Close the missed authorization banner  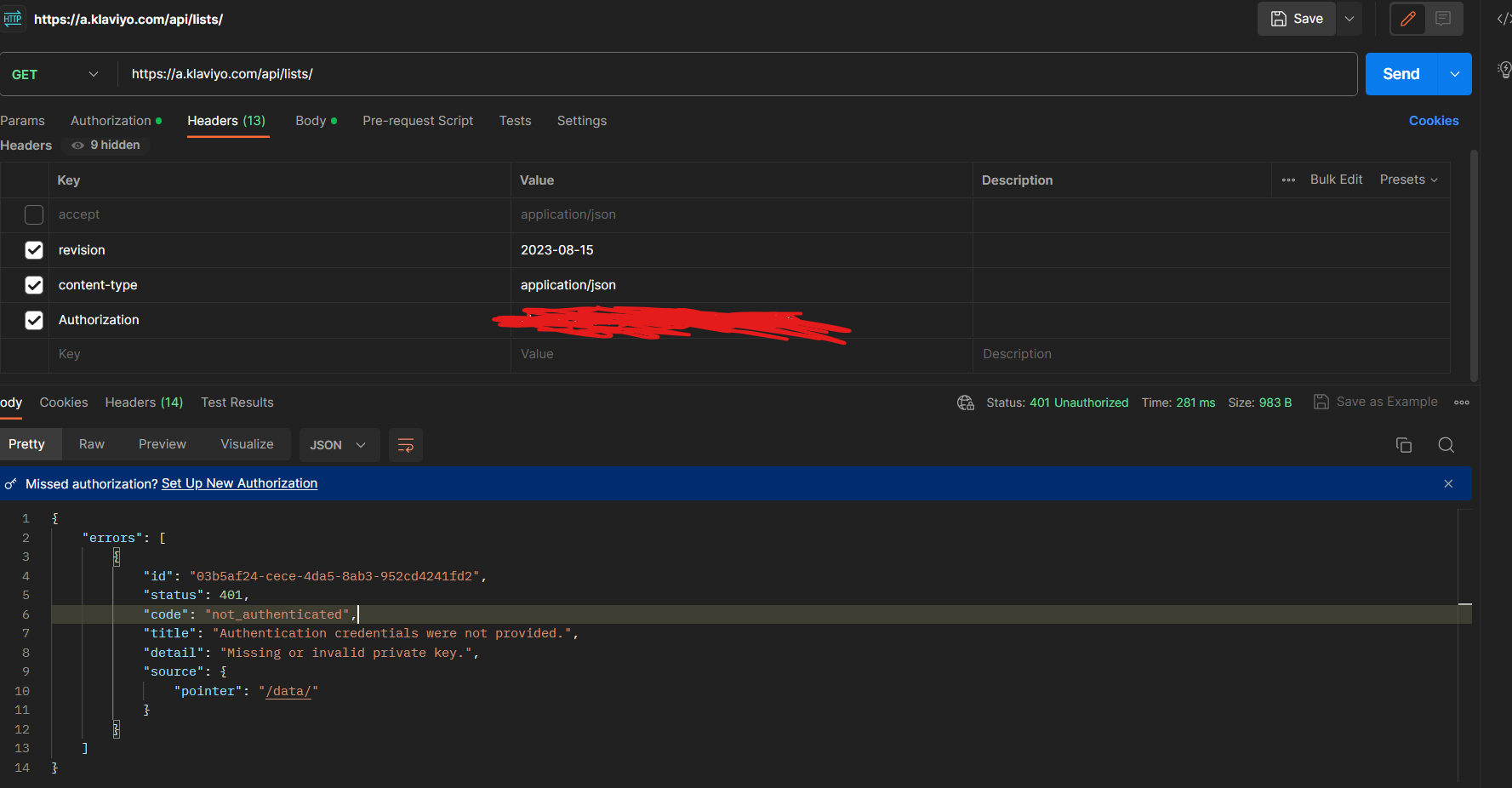point(1448,483)
